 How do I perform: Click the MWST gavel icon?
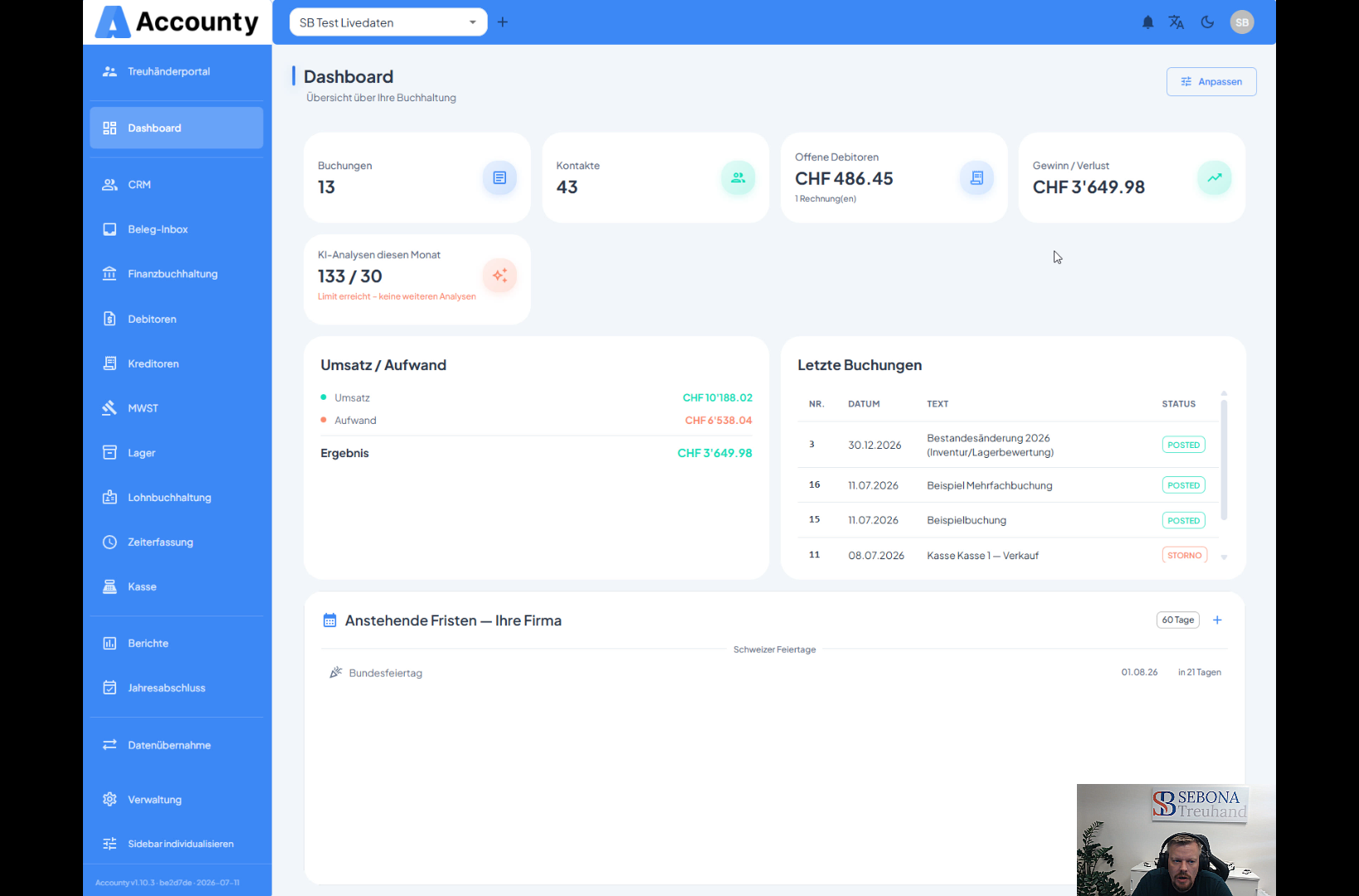pyautogui.click(x=110, y=408)
